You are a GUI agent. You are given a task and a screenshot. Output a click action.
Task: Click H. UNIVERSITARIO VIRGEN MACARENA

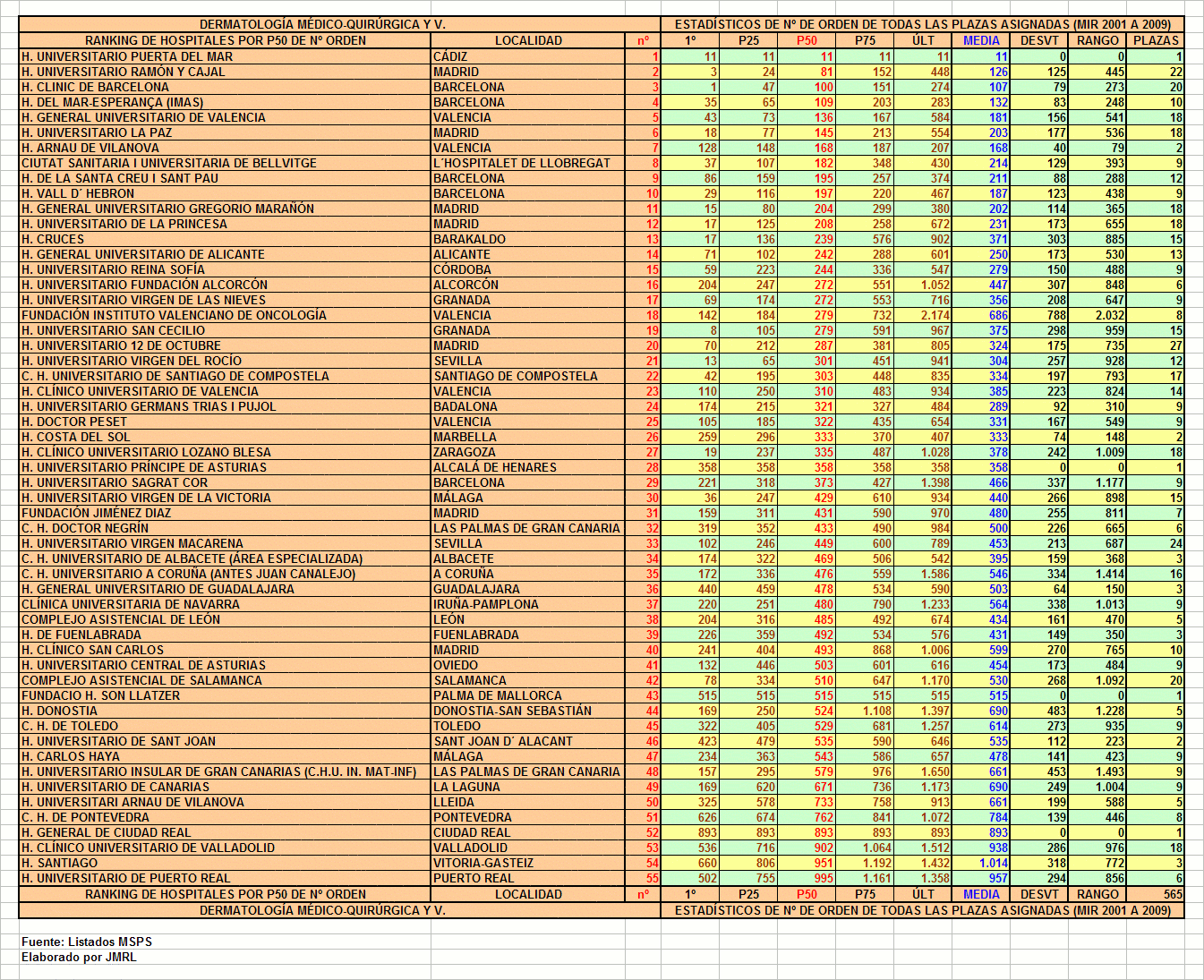point(225,543)
